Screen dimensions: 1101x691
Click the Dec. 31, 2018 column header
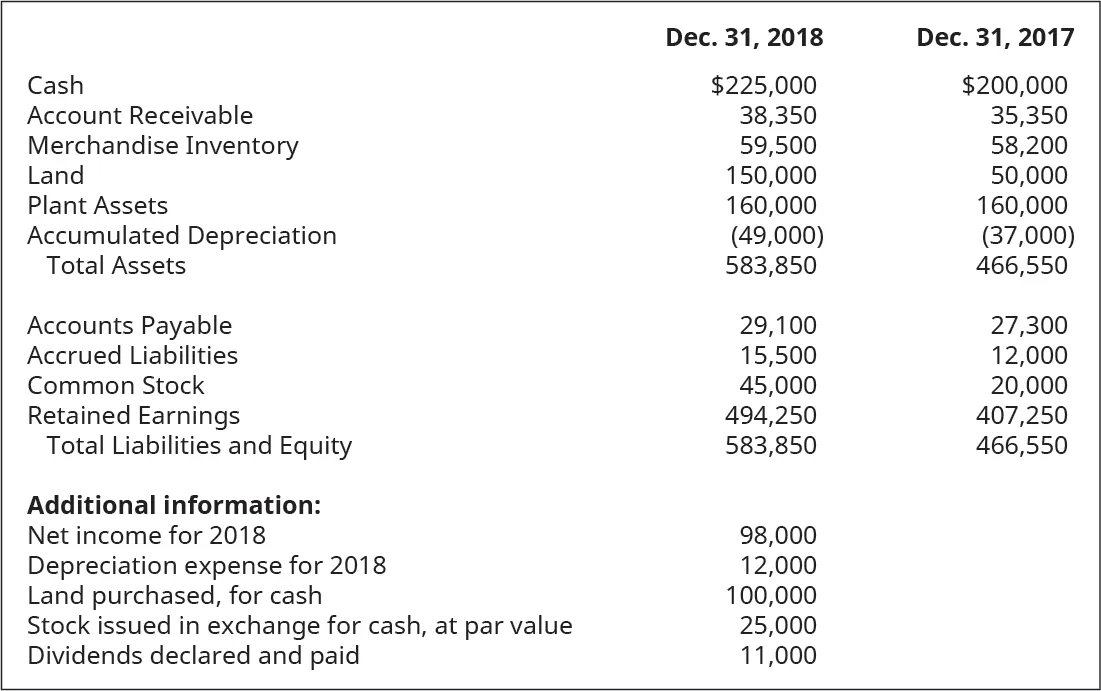(744, 38)
